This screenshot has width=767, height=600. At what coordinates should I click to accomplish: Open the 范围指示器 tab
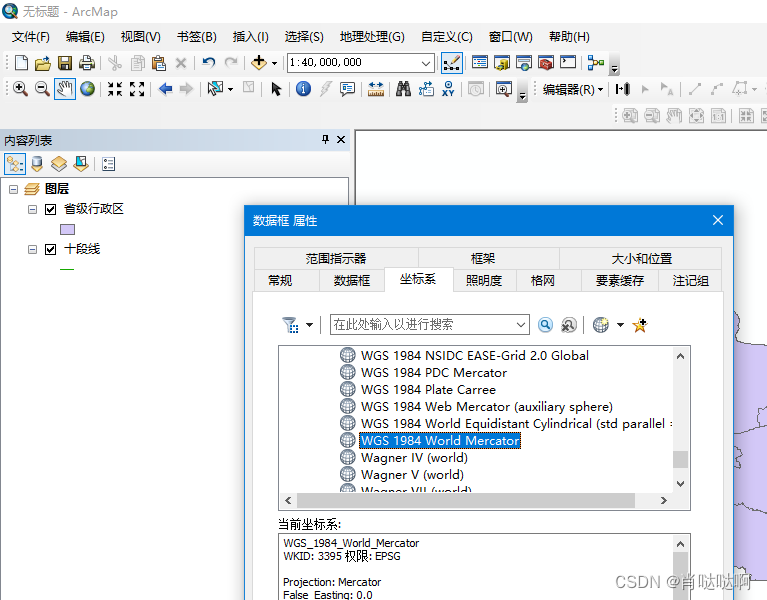pos(336,258)
